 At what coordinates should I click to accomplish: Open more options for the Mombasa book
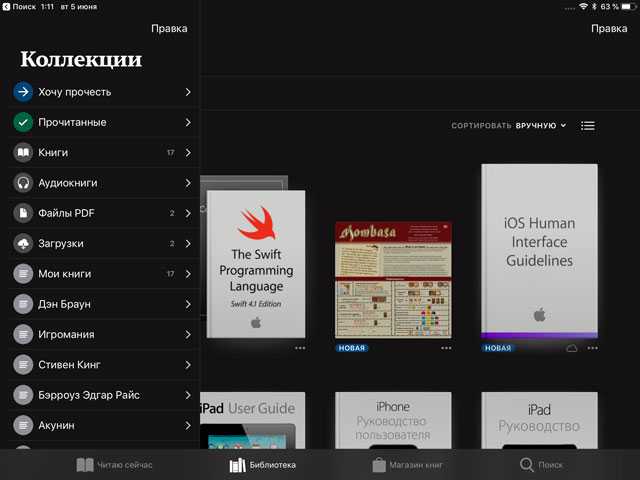[x=446, y=348]
